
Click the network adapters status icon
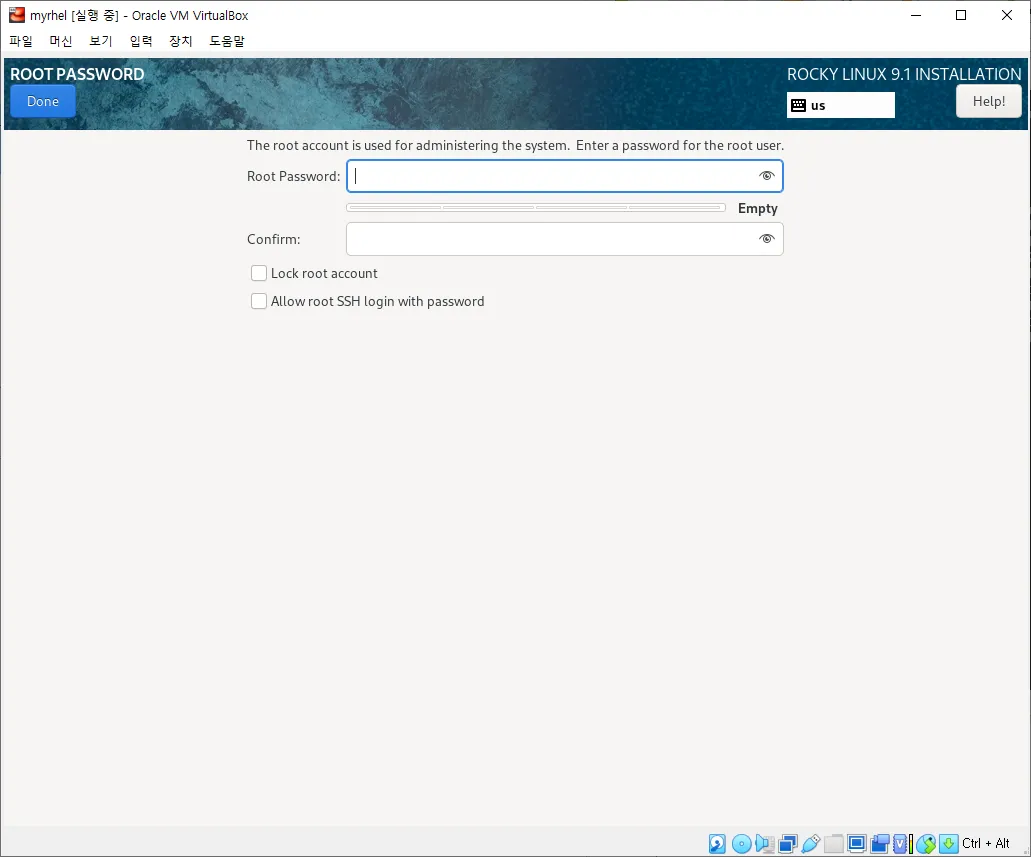pos(788,843)
